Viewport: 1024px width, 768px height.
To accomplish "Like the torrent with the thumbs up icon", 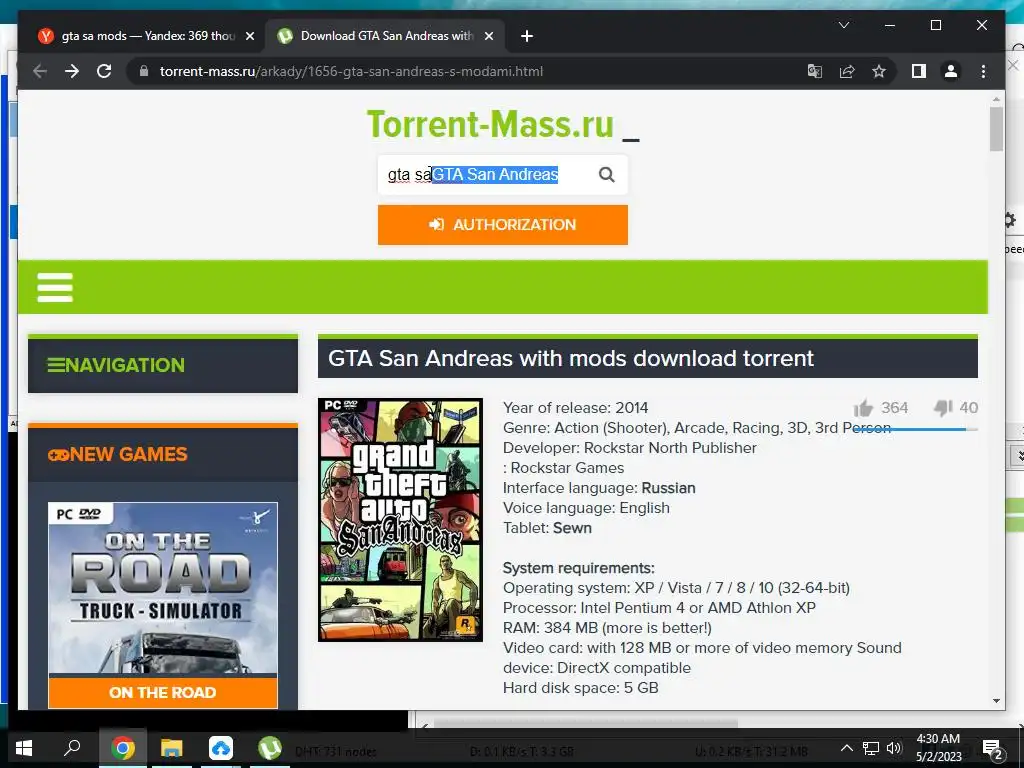I will click(x=863, y=408).
